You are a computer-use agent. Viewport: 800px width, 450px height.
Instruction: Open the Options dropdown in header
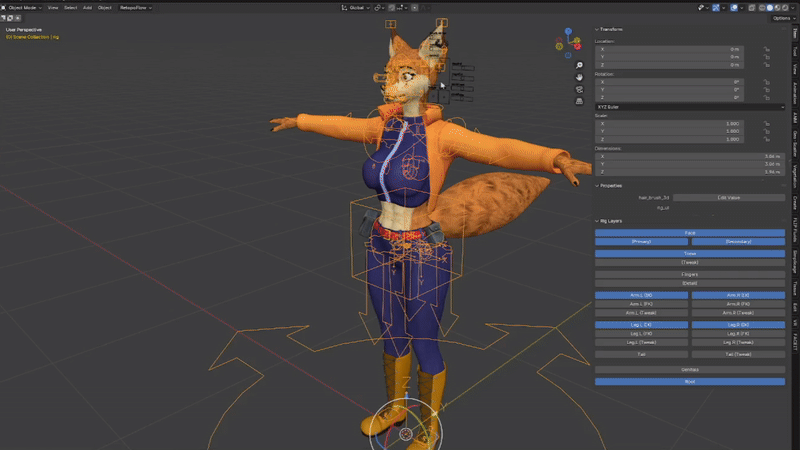click(784, 18)
